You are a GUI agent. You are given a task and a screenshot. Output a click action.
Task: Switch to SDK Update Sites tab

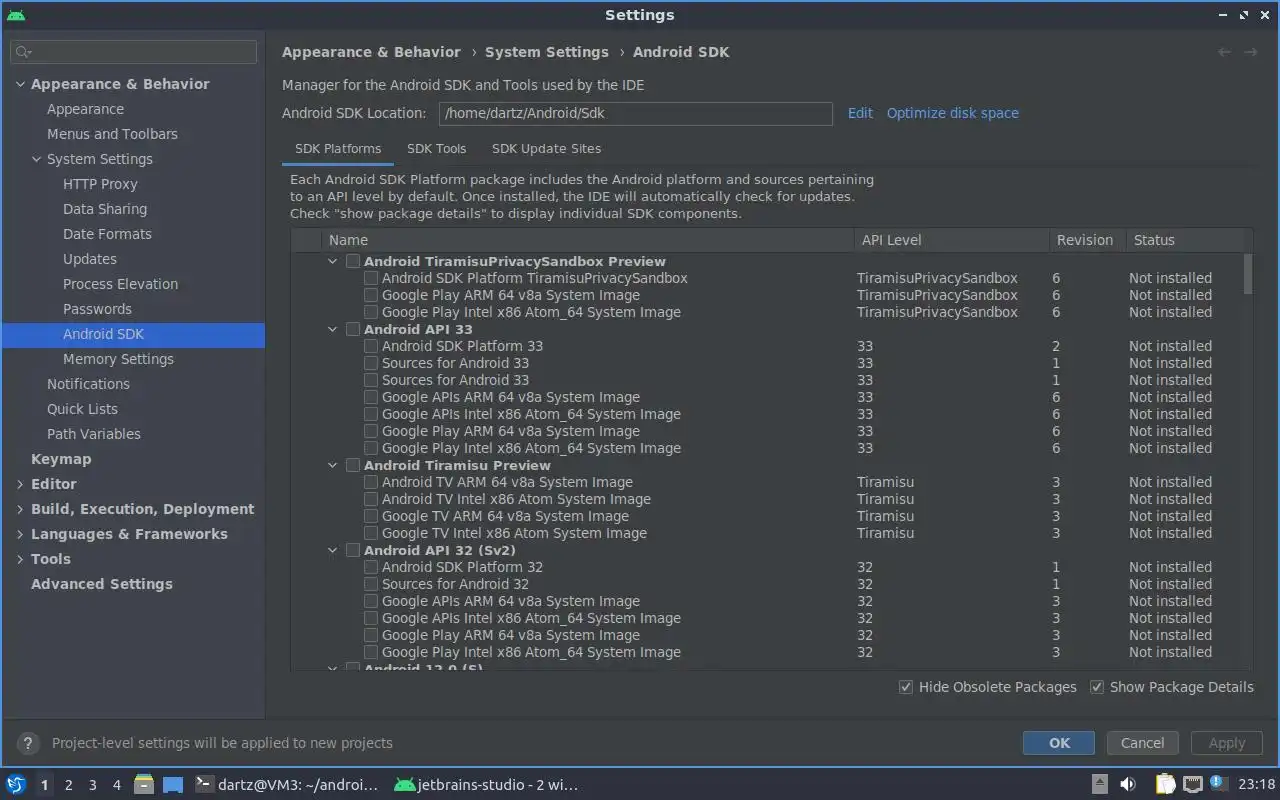pos(546,148)
